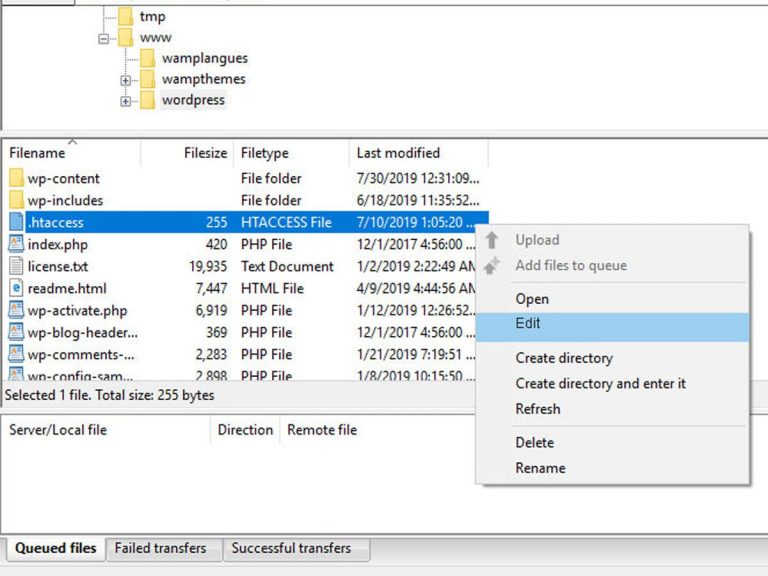This screenshot has height=576, width=768.
Task: Click the index.php file icon
Action: pos(16,244)
